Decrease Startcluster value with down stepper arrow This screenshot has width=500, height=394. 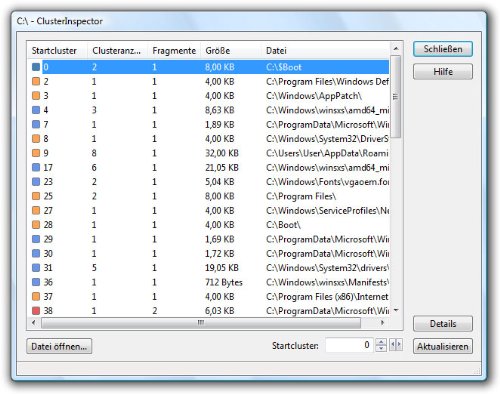pyautogui.click(x=381, y=348)
